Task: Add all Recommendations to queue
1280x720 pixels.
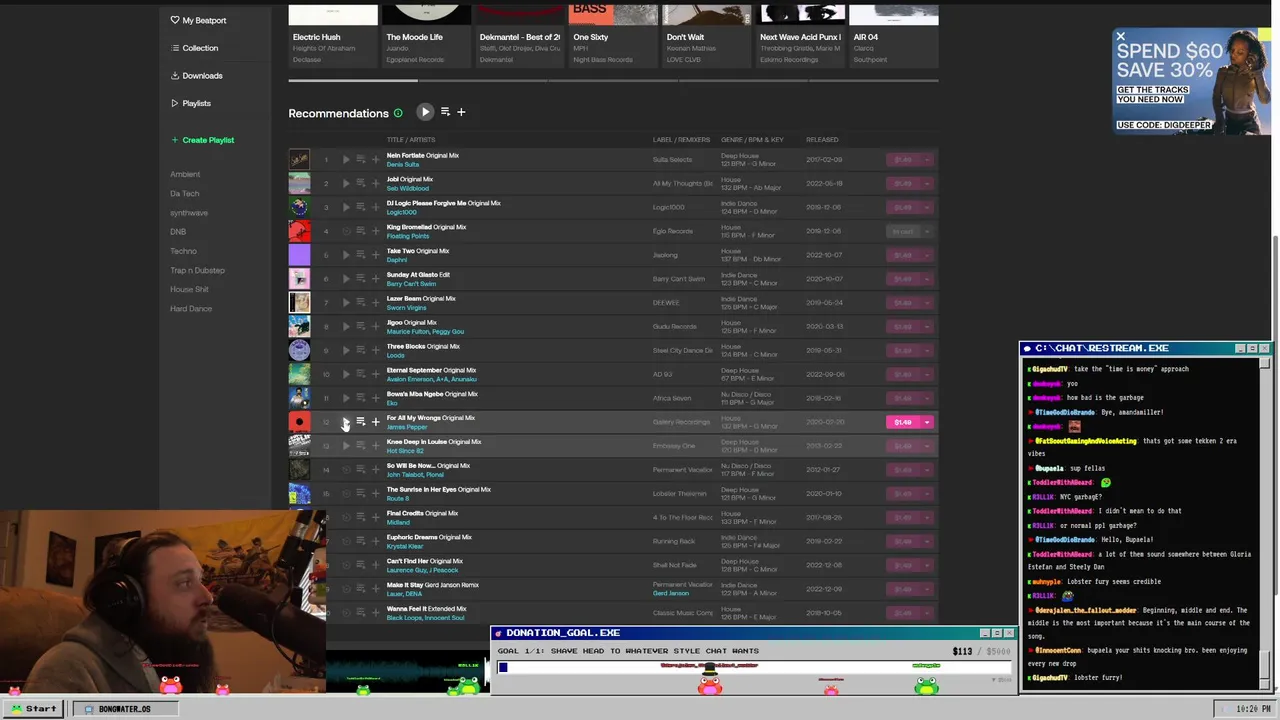Action: click(x=445, y=112)
